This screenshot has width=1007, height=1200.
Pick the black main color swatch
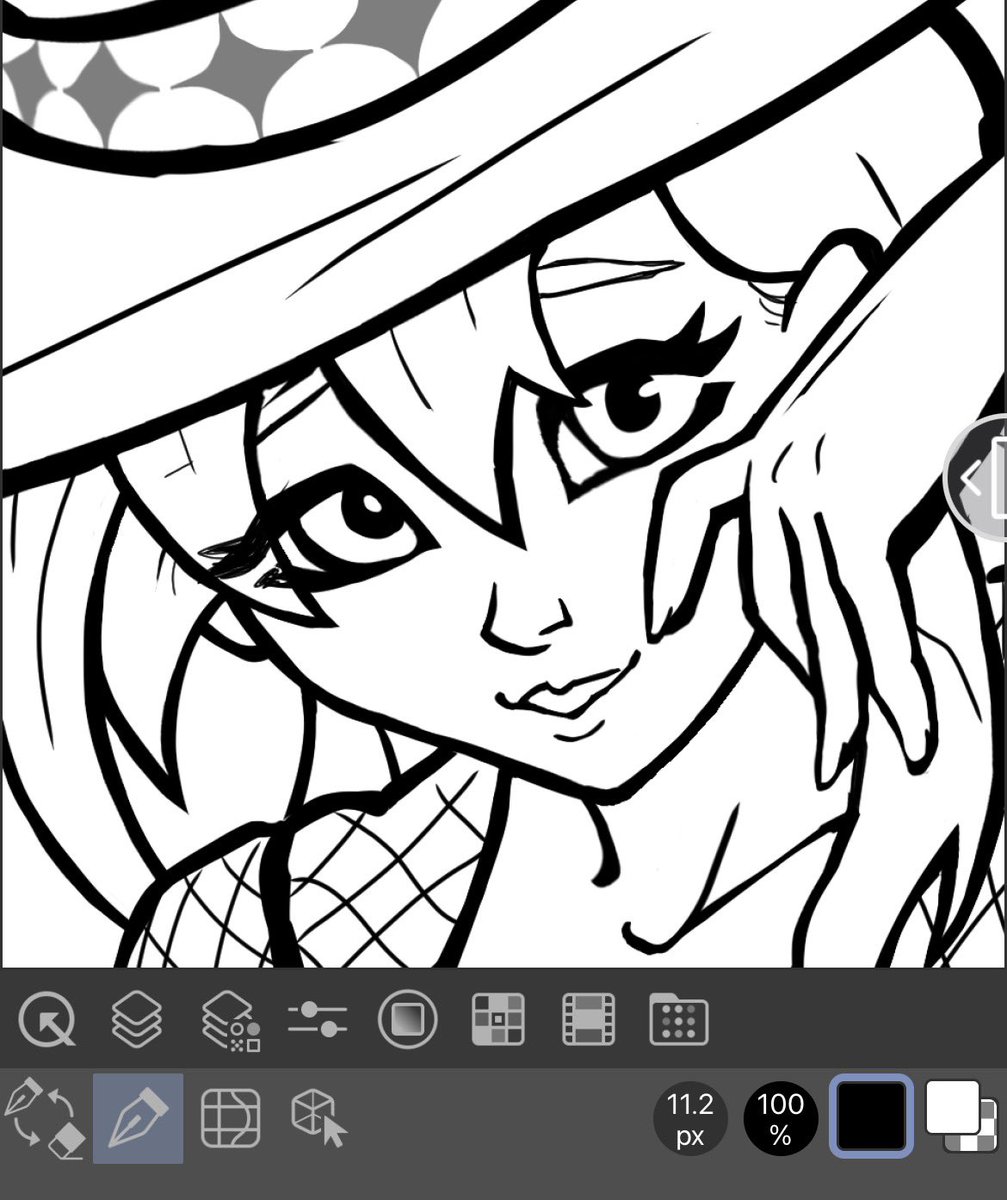pyautogui.click(x=871, y=1116)
